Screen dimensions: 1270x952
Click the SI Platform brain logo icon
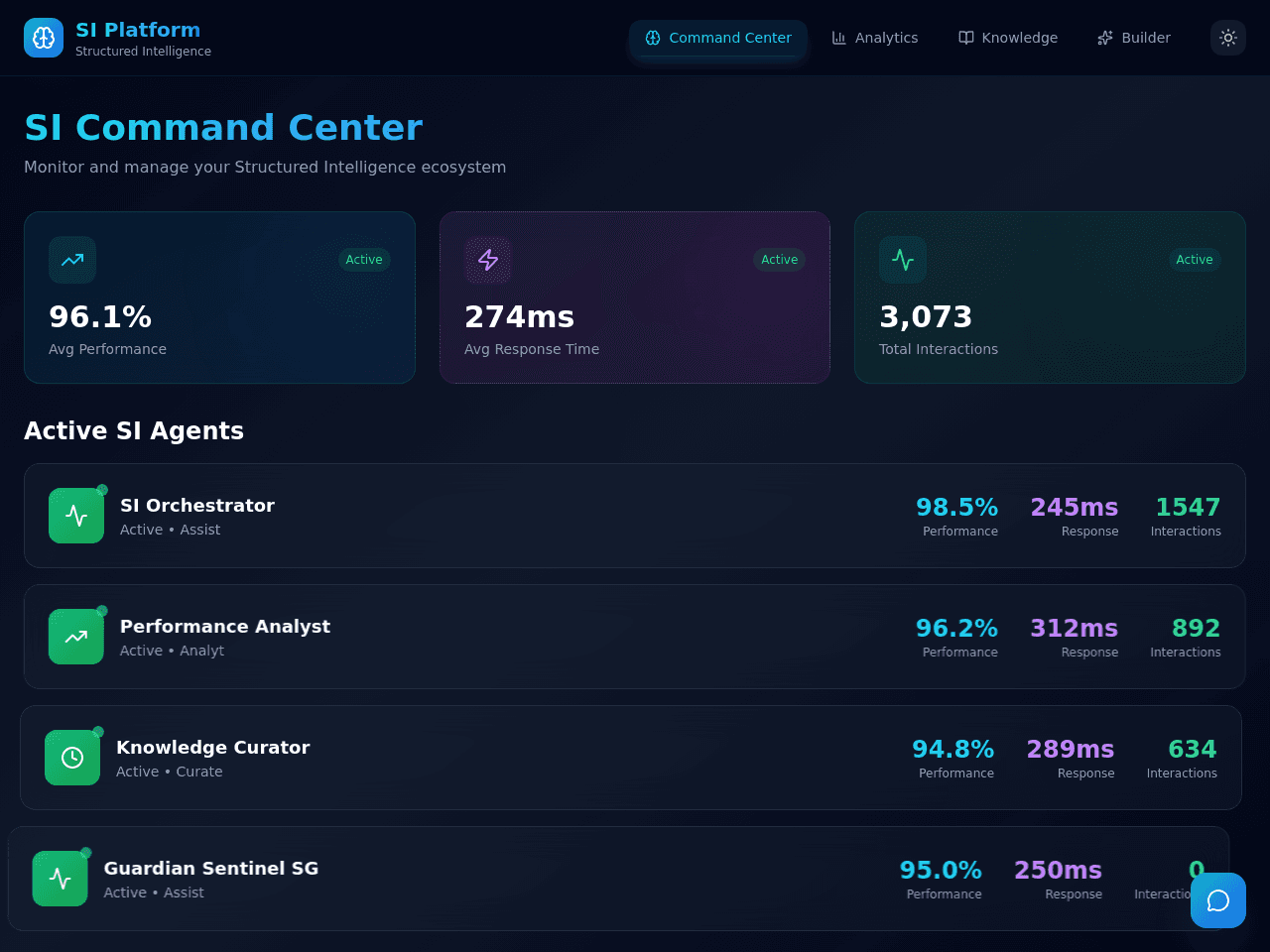click(x=44, y=38)
